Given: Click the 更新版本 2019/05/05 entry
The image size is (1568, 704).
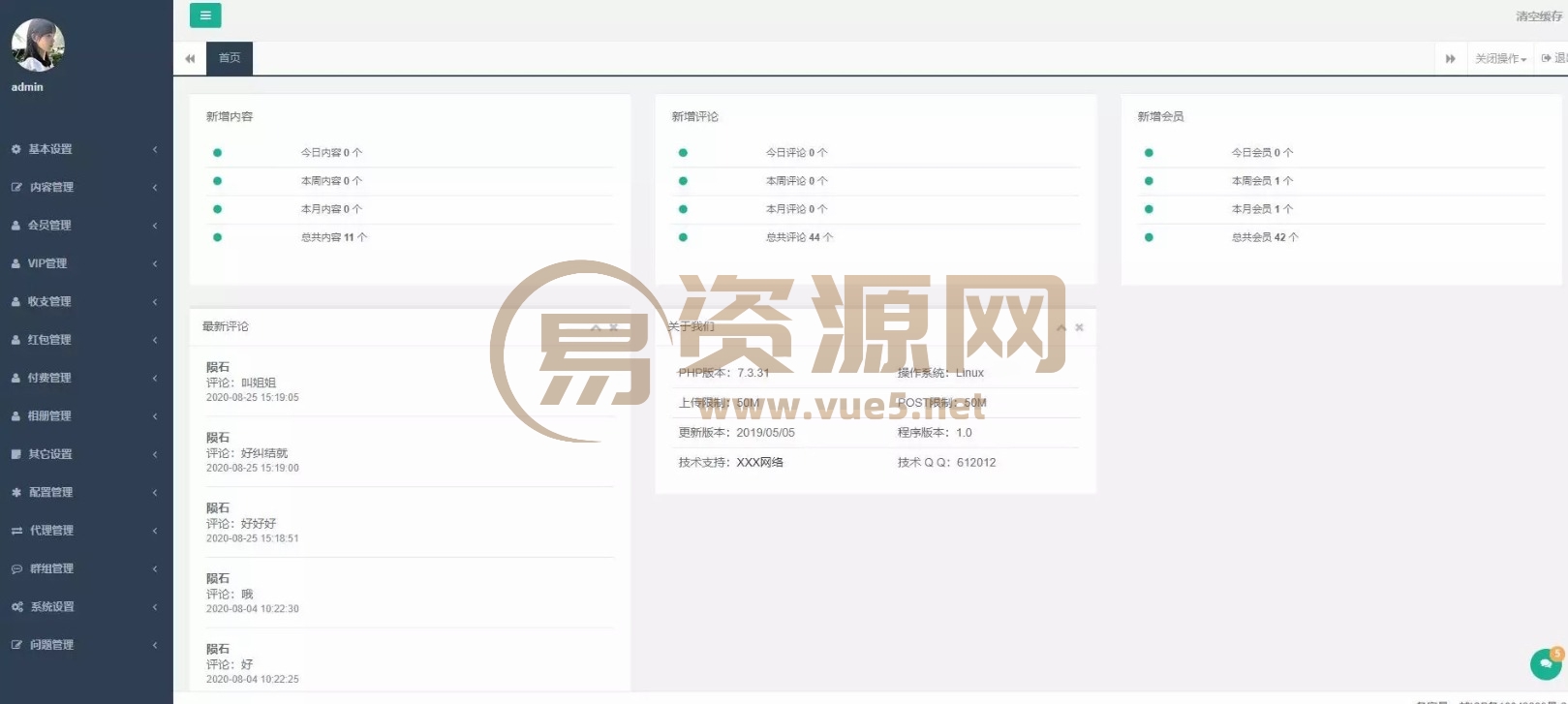Looking at the screenshot, I should [736, 433].
